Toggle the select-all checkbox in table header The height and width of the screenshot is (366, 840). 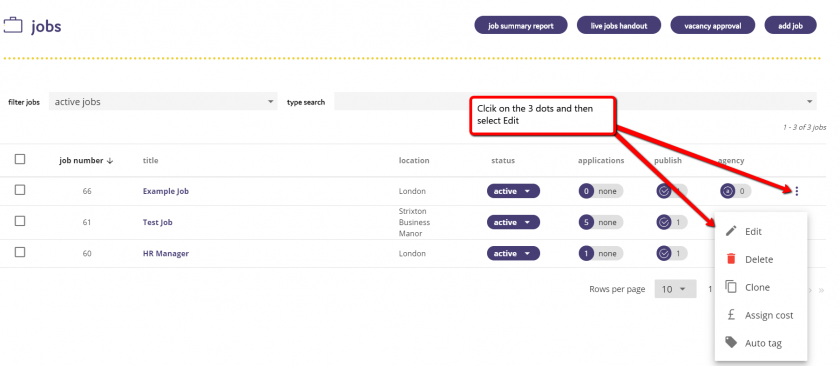20,159
